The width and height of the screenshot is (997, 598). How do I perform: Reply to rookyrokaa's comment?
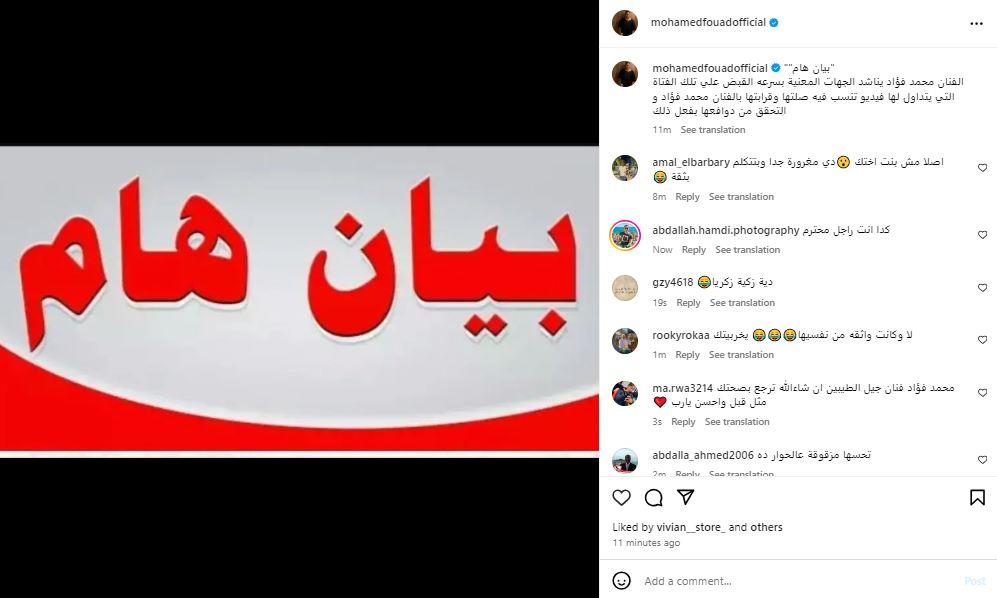click(687, 354)
